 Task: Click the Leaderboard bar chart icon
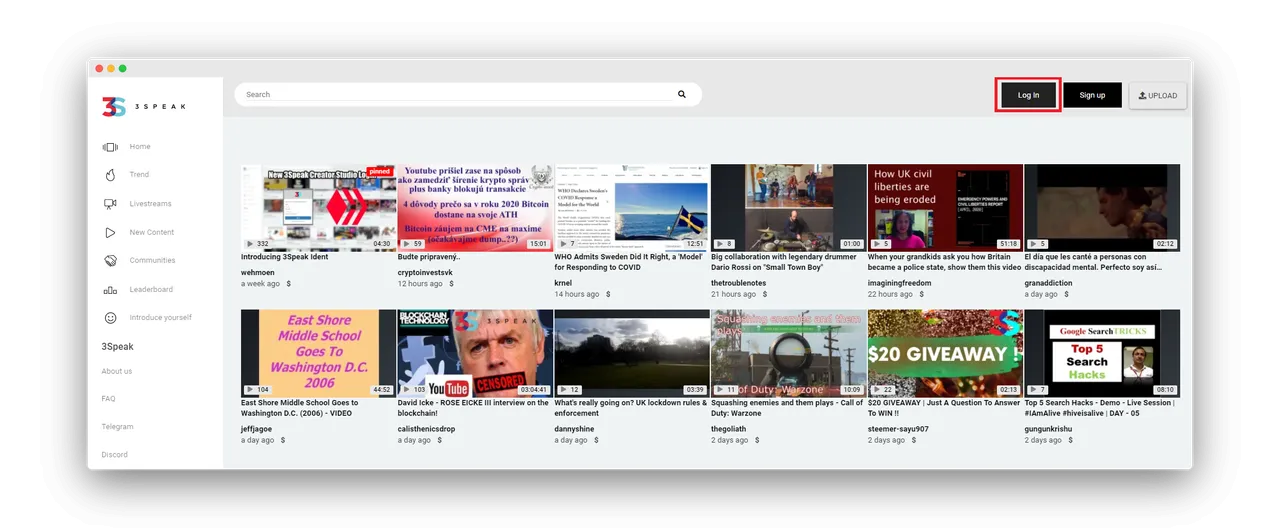tap(110, 290)
